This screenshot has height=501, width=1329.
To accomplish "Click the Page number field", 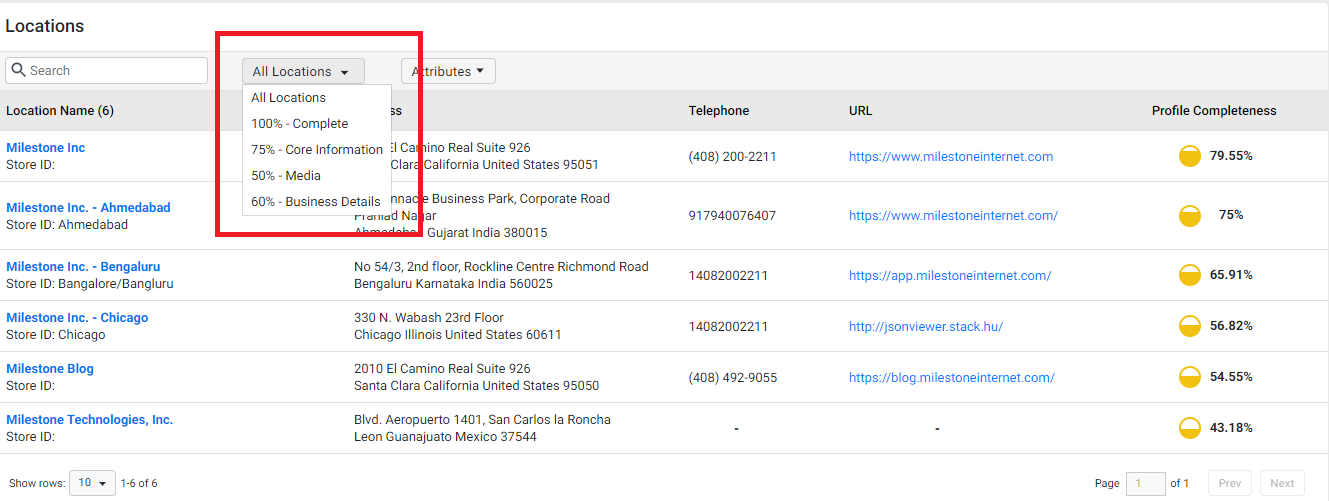I will (1146, 484).
